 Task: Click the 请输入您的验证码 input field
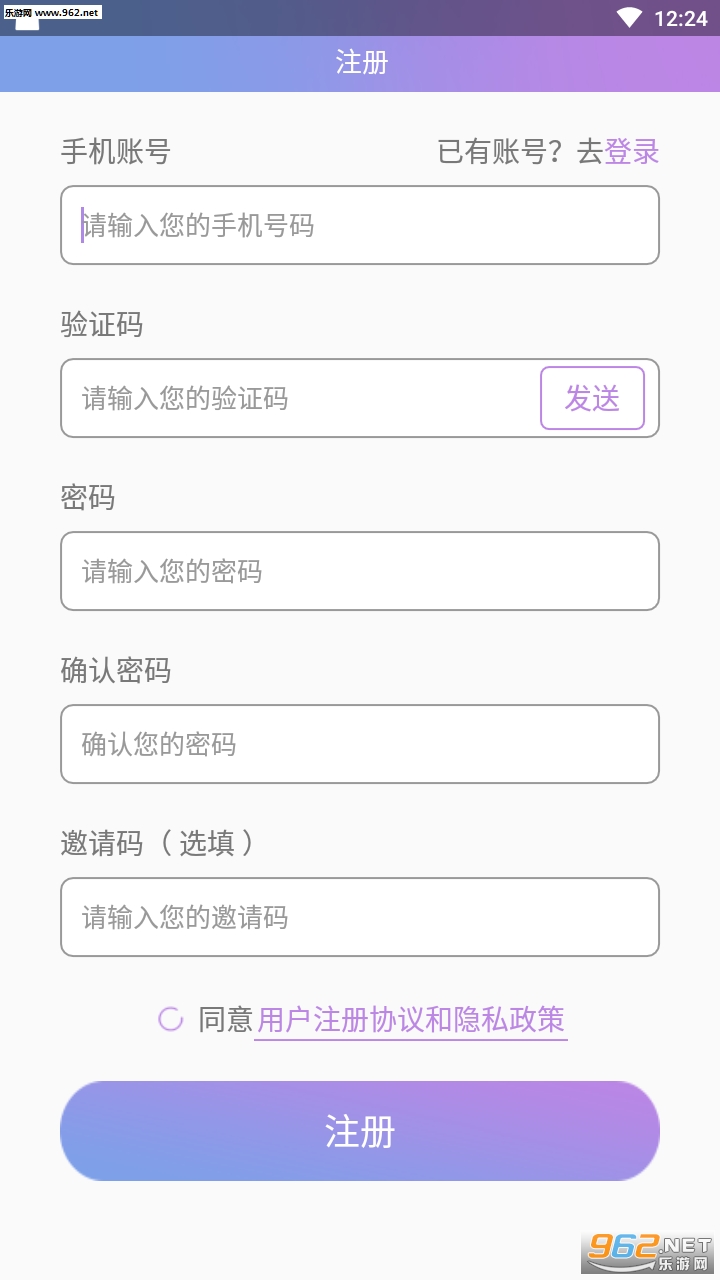tap(300, 398)
